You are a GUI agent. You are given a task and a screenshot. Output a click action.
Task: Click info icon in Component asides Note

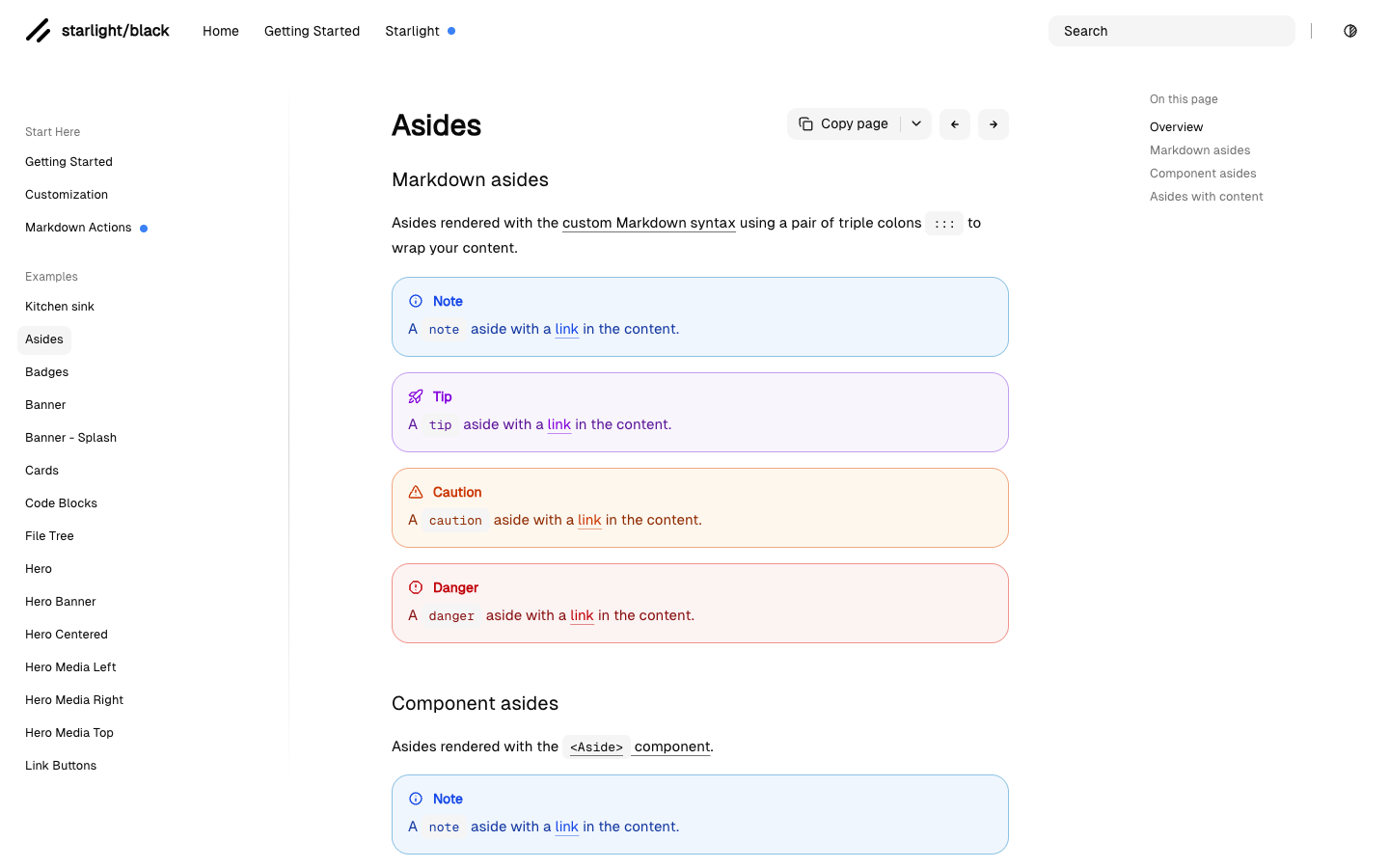click(416, 799)
